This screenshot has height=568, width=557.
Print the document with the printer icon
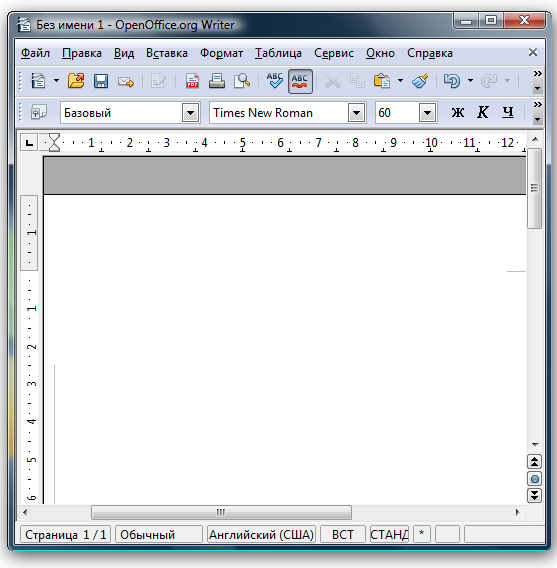pos(217,81)
